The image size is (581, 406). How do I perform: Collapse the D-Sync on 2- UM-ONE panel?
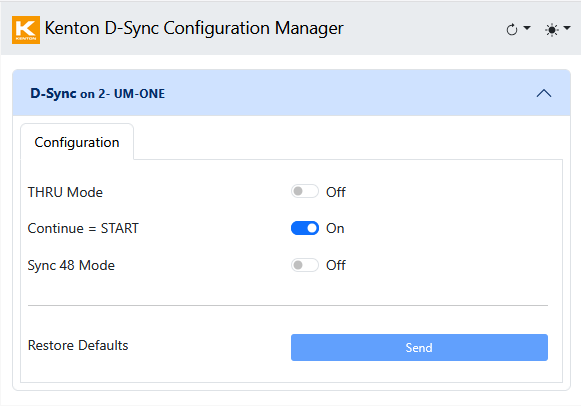coord(544,93)
